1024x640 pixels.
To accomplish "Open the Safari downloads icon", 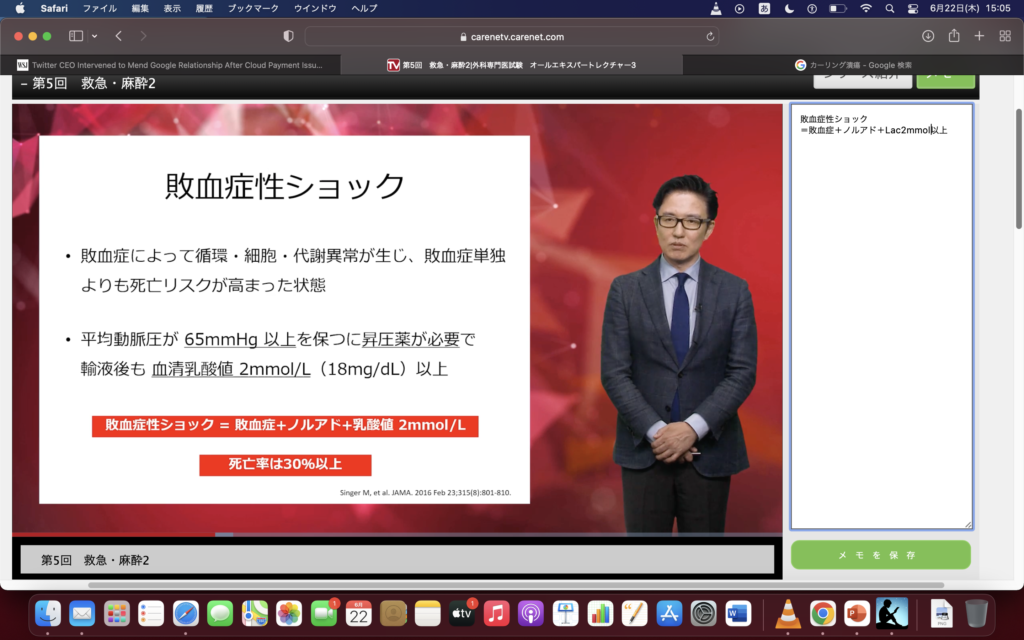I will (928, 36).
